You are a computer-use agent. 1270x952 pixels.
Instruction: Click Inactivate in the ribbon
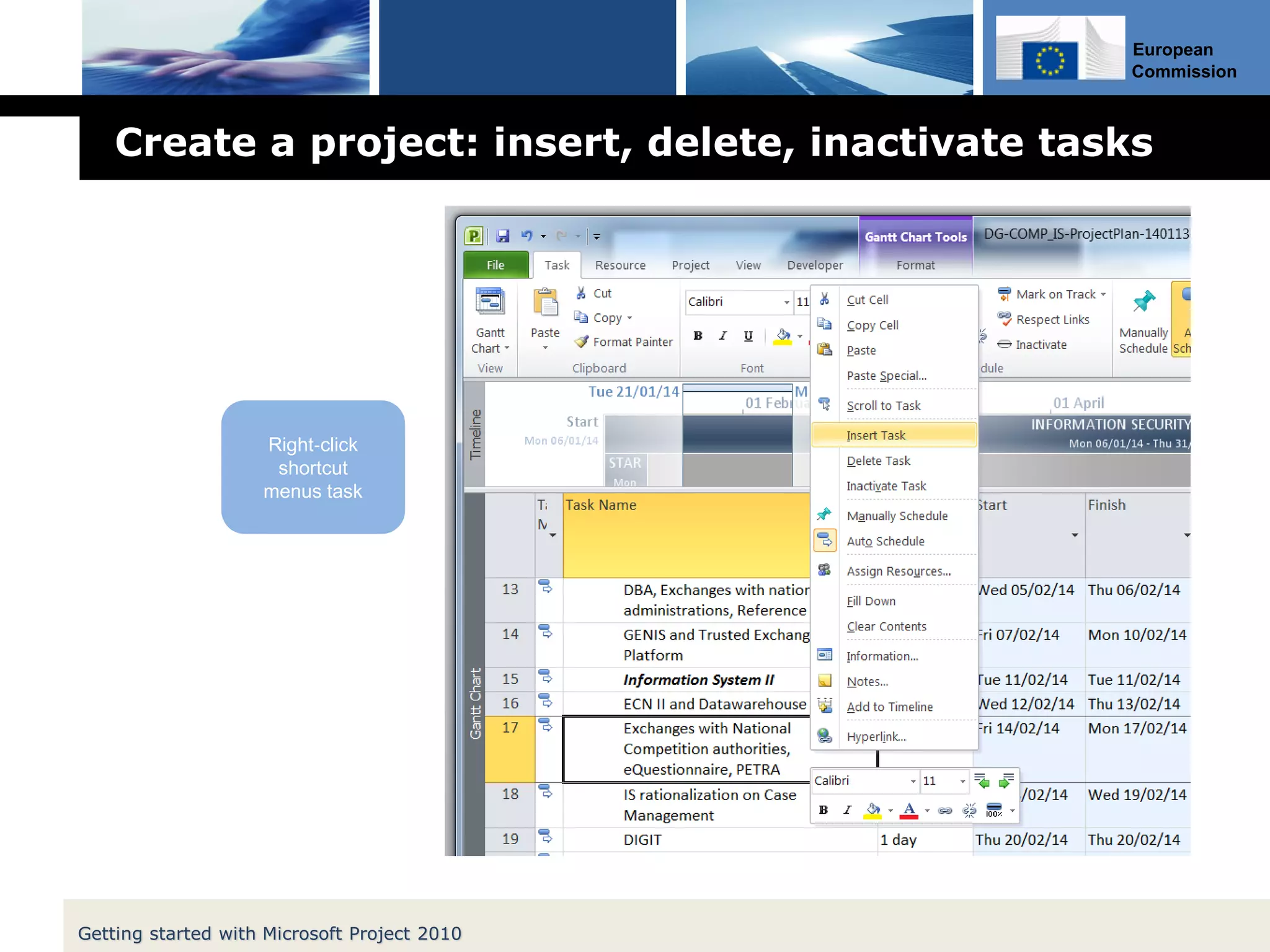click(x=1032, y=345)
